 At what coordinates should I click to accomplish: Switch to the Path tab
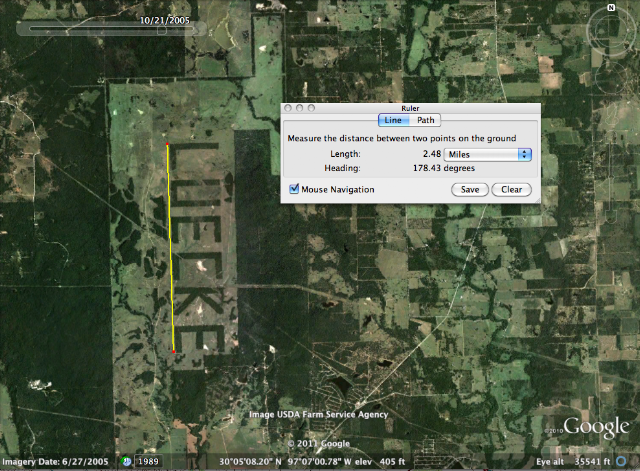click(425, 120)
